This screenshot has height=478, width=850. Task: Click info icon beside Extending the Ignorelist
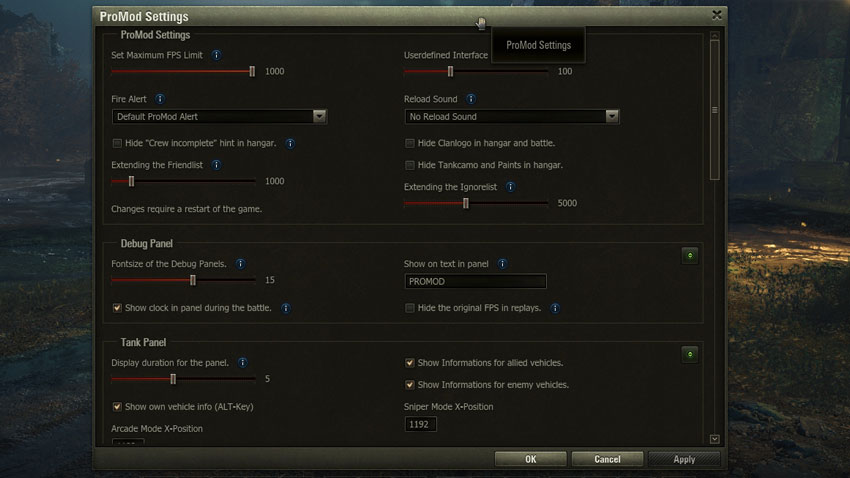point(510,186)
